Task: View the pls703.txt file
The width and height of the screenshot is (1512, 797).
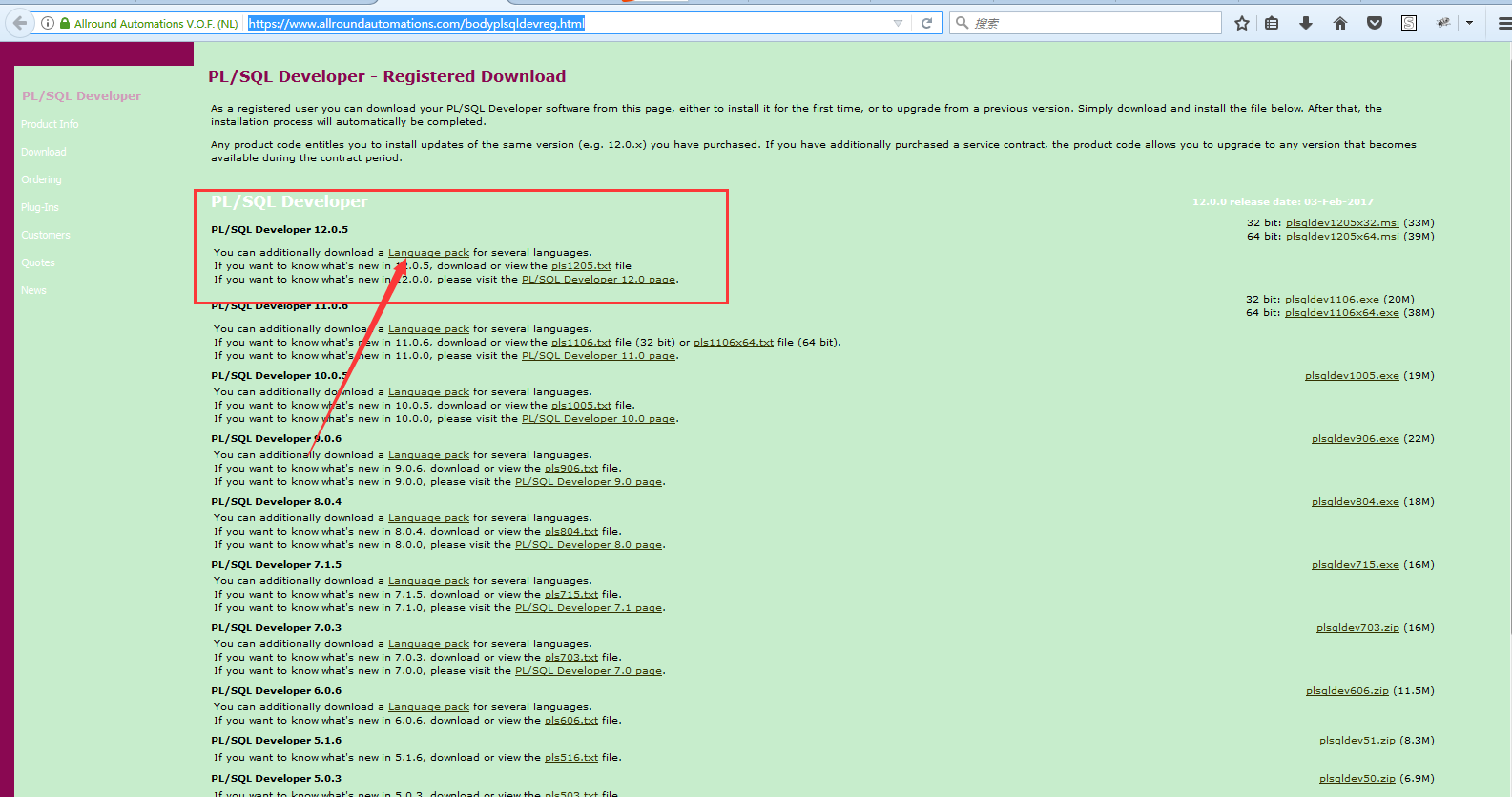Action: pyautogui.click(x=571, y=658)
